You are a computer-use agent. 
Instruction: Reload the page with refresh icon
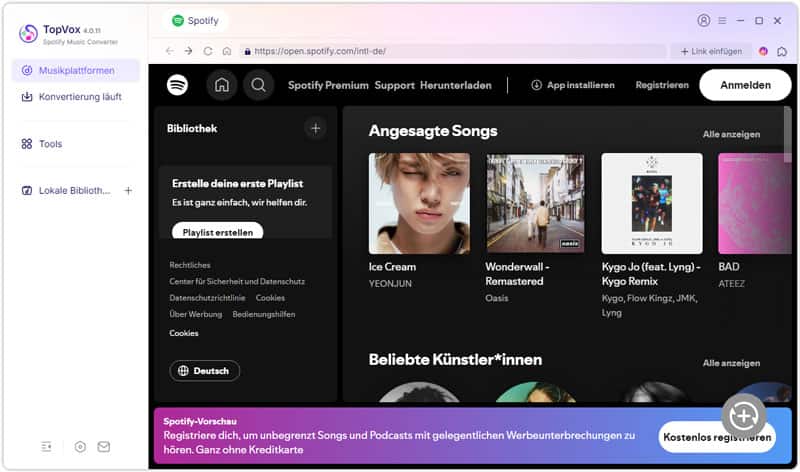208,51
